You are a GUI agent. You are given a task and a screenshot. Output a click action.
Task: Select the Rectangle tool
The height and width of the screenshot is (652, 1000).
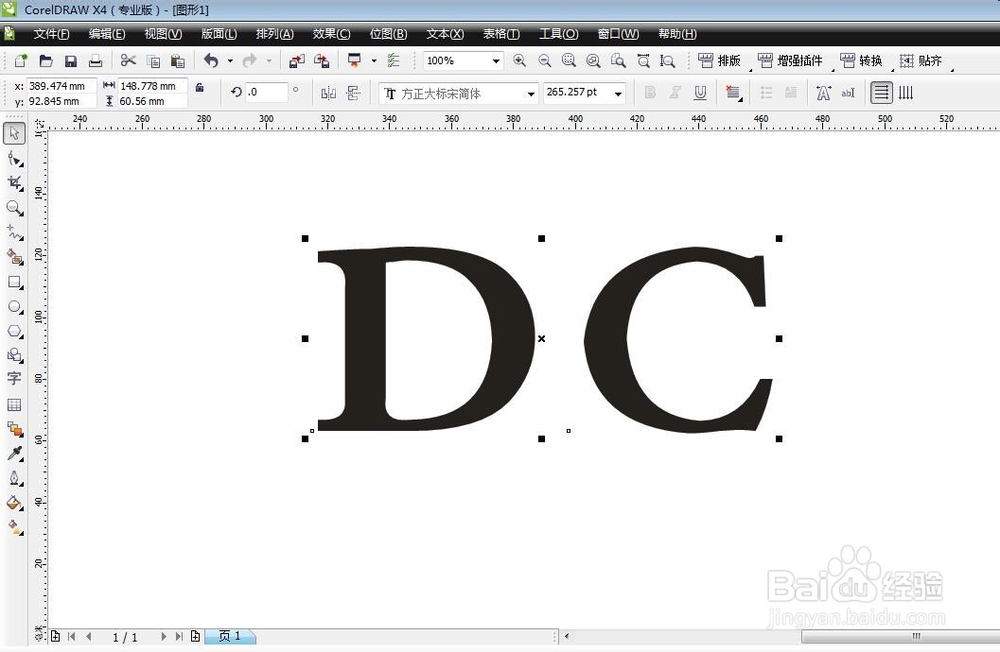pos(15,283)
